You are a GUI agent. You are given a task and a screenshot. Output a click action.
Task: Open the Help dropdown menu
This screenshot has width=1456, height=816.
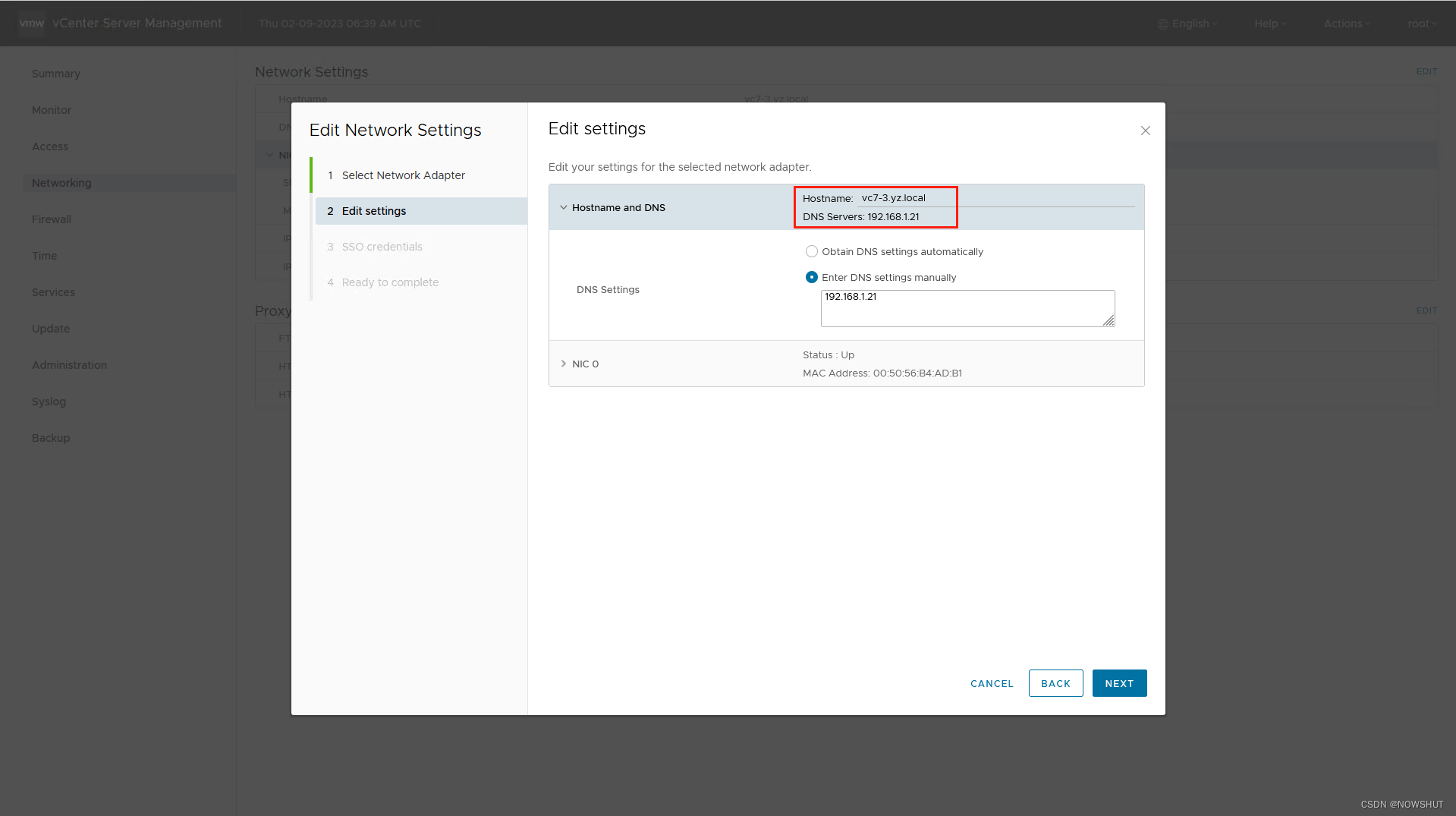(1270, 24)
